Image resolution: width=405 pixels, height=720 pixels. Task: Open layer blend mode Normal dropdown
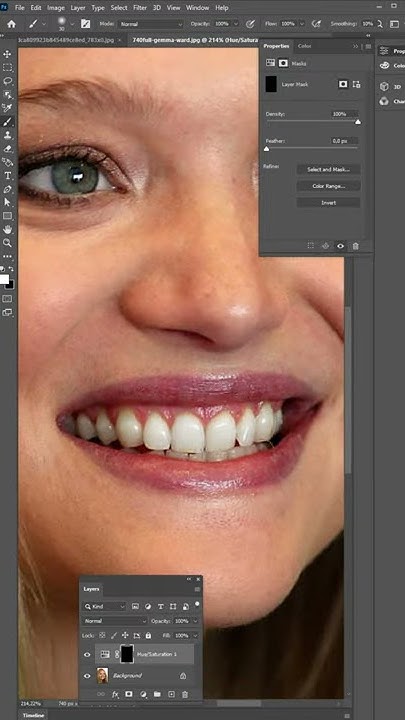115,621
